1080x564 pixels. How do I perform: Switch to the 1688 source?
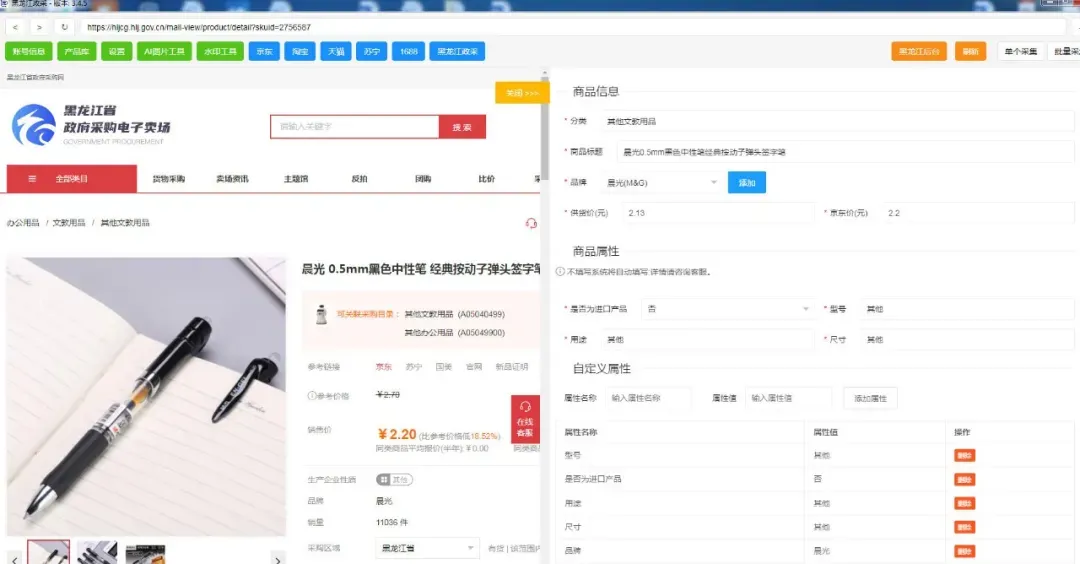point(408,52)
